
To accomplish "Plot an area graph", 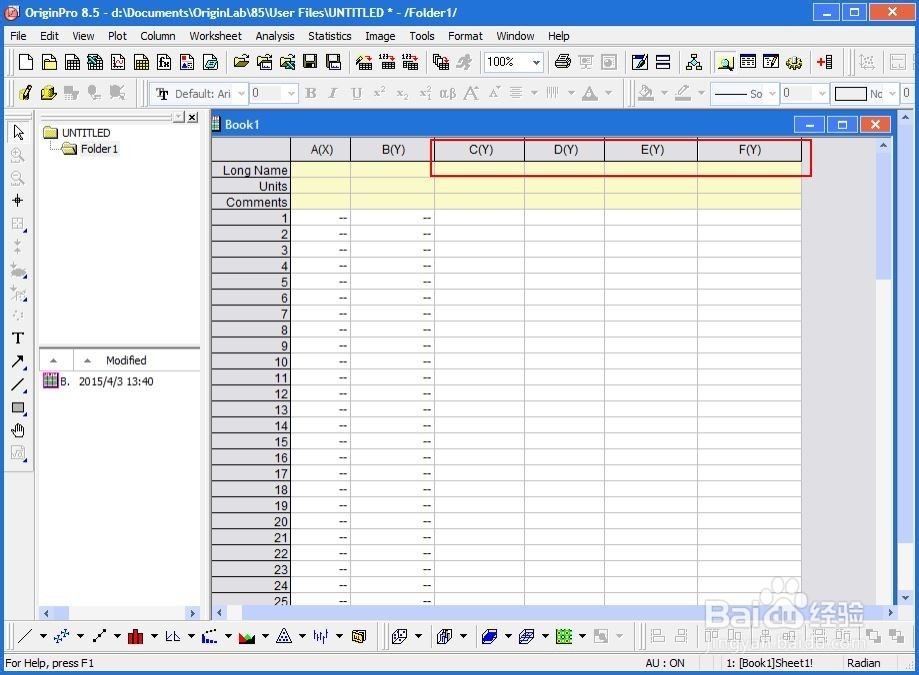I will point(247,636).
